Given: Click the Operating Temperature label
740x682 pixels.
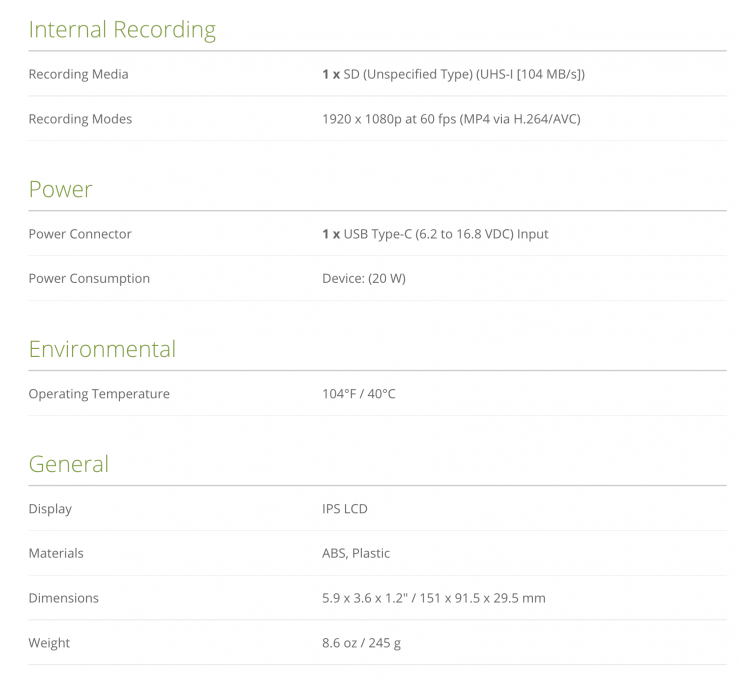Looking at the screenshot, I should 99,394.
